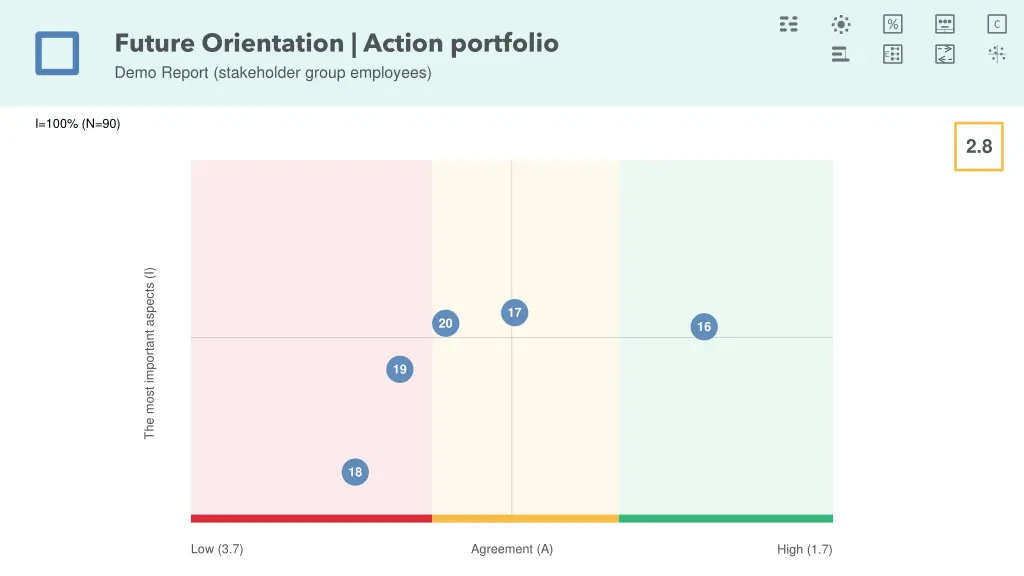Image resolution: width=1024 pixels, height=576 pixels.
Task: Click the opposing arrows comparison icon
Action: 945,54
